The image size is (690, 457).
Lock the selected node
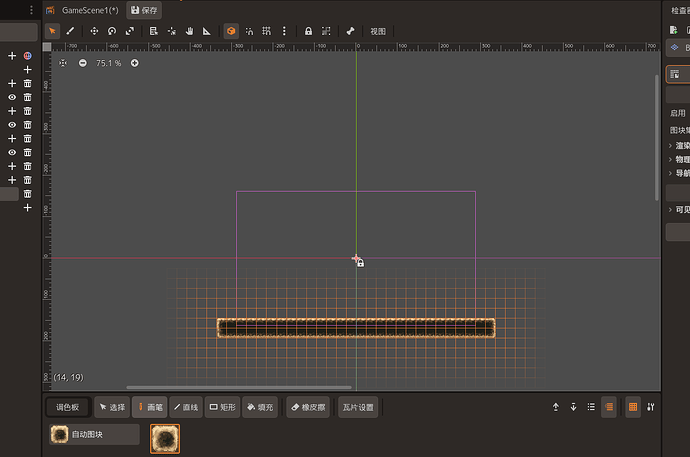(x=308, y=31)
